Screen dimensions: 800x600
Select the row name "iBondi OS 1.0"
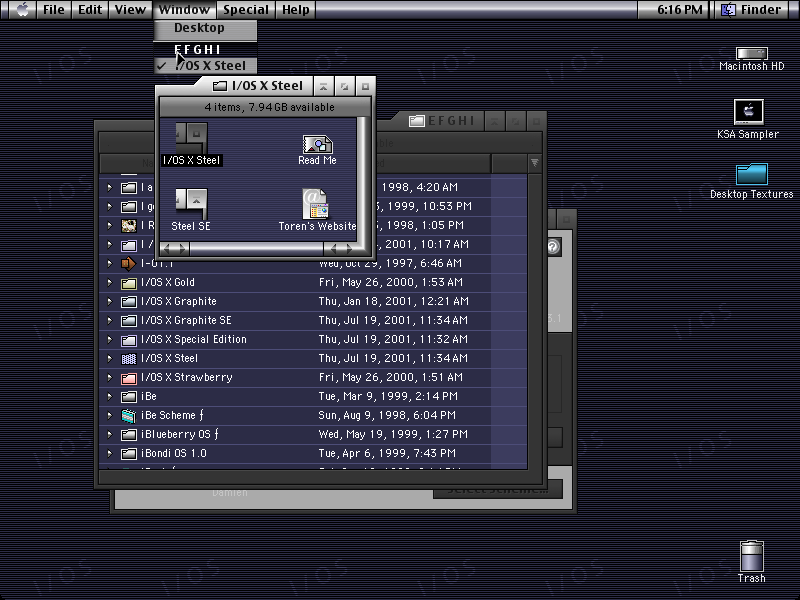click(174, 454)
